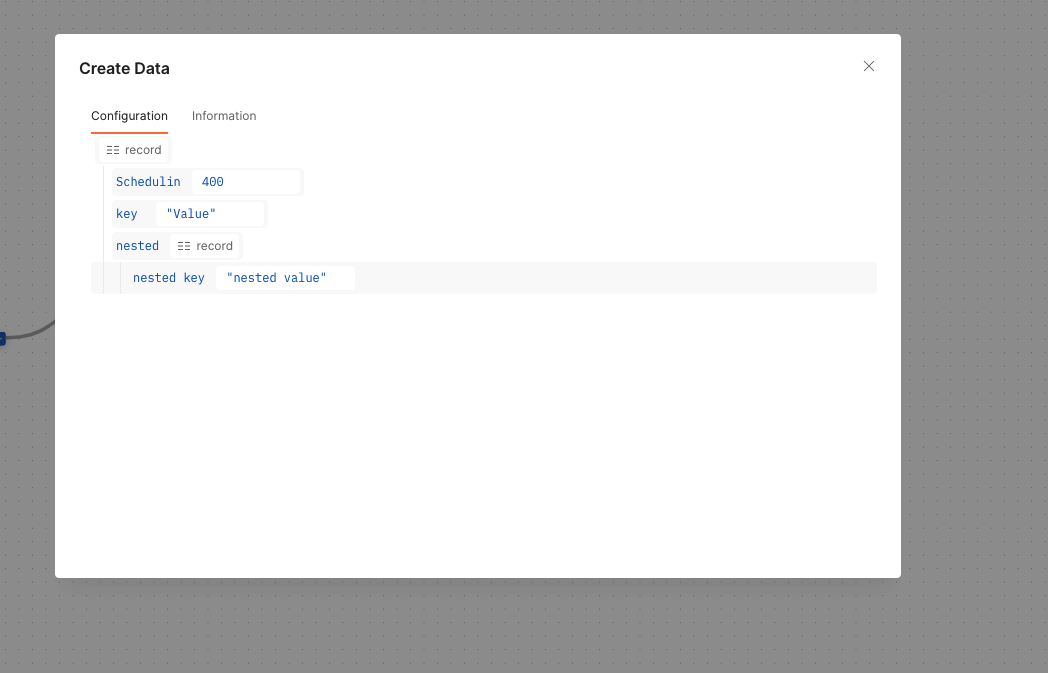Image resolution: width=1048 pixels, height=673 pixels.
Task: Switch to the Information tab
Action: click(x=223, y=115)
